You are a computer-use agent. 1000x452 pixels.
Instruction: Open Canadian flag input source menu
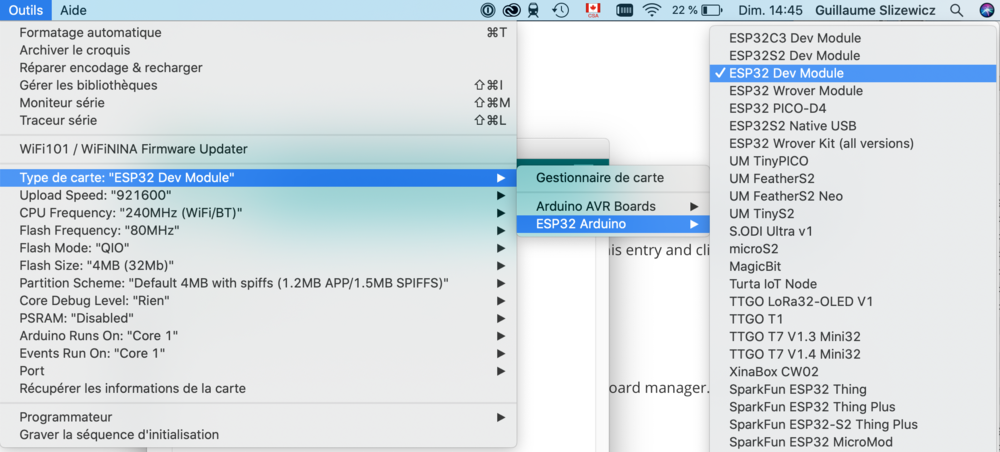click(x=593, y=10)
